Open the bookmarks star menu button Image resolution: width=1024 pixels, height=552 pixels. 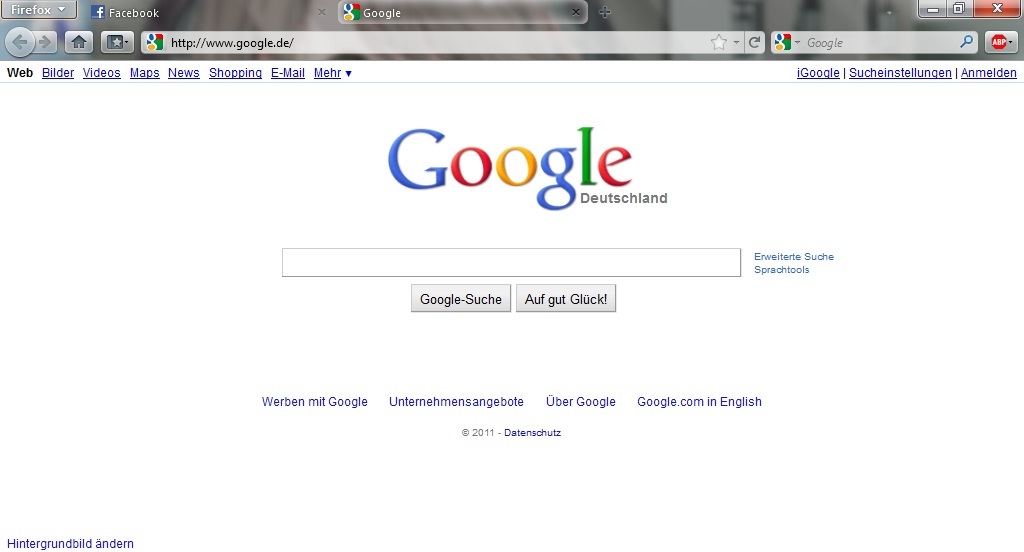click(117, 42)
